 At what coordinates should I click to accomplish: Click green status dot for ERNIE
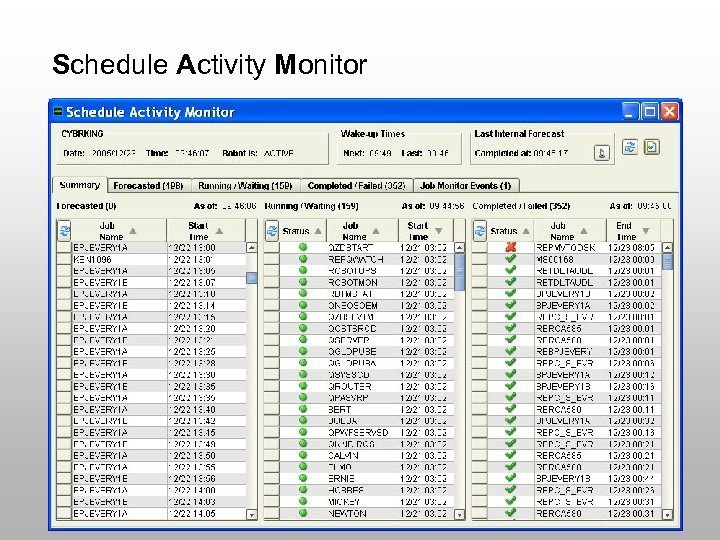[303, 478]
